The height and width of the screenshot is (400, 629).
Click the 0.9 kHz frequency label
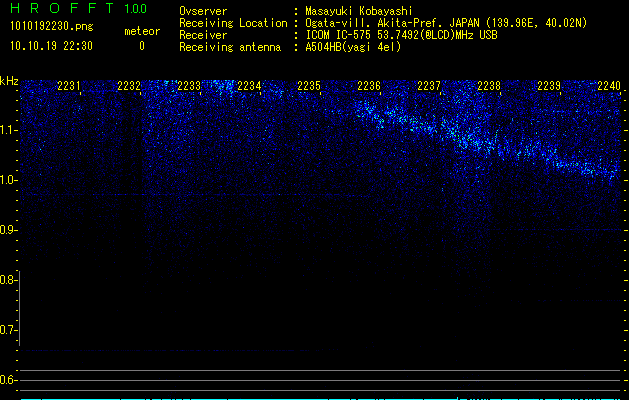coord(8,230)
